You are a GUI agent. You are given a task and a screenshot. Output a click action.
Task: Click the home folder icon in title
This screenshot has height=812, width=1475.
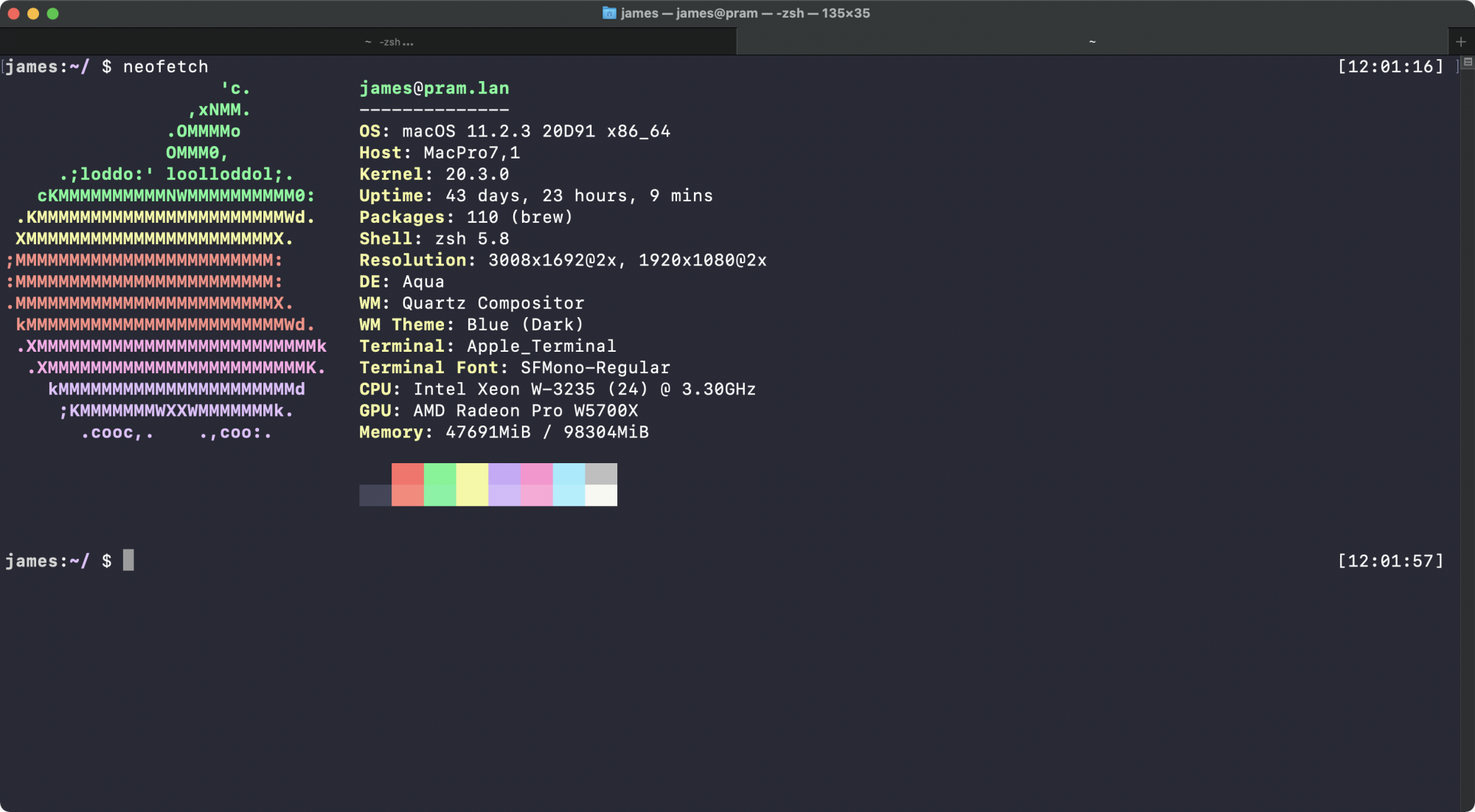tap(609, 13)
